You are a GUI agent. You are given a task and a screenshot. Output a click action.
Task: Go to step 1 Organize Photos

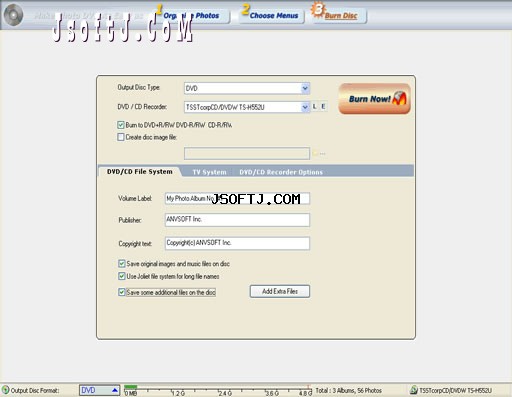coord(192,15)
